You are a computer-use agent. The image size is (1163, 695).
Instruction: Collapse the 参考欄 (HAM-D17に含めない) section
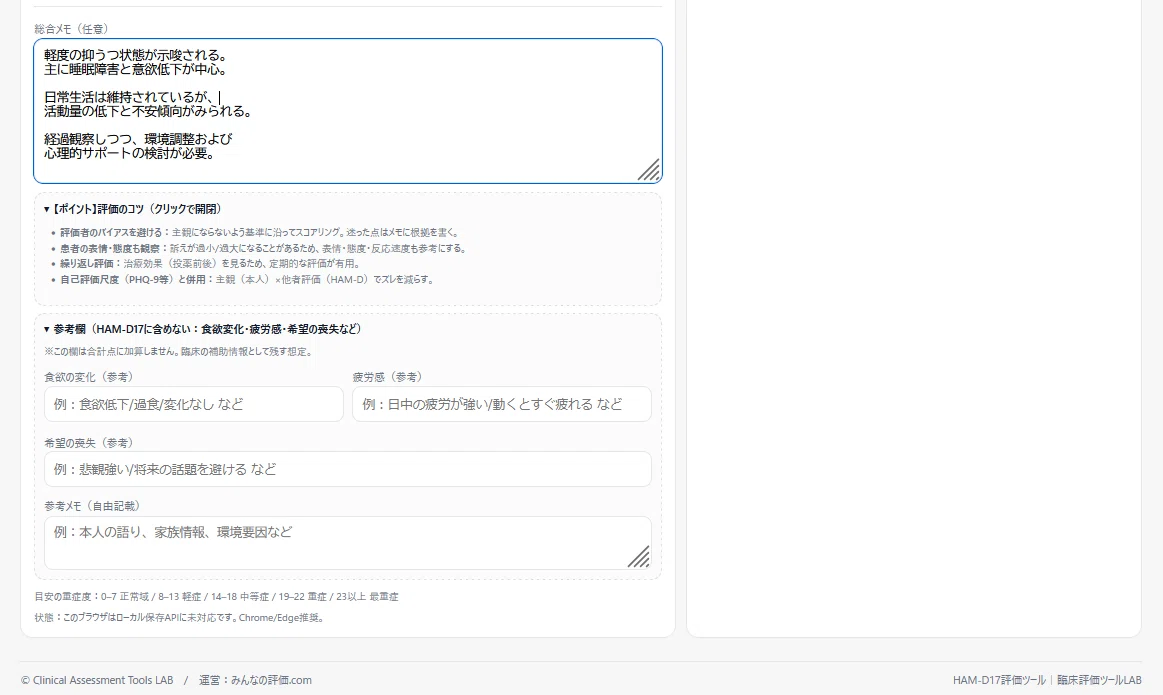tap(202, 329)
